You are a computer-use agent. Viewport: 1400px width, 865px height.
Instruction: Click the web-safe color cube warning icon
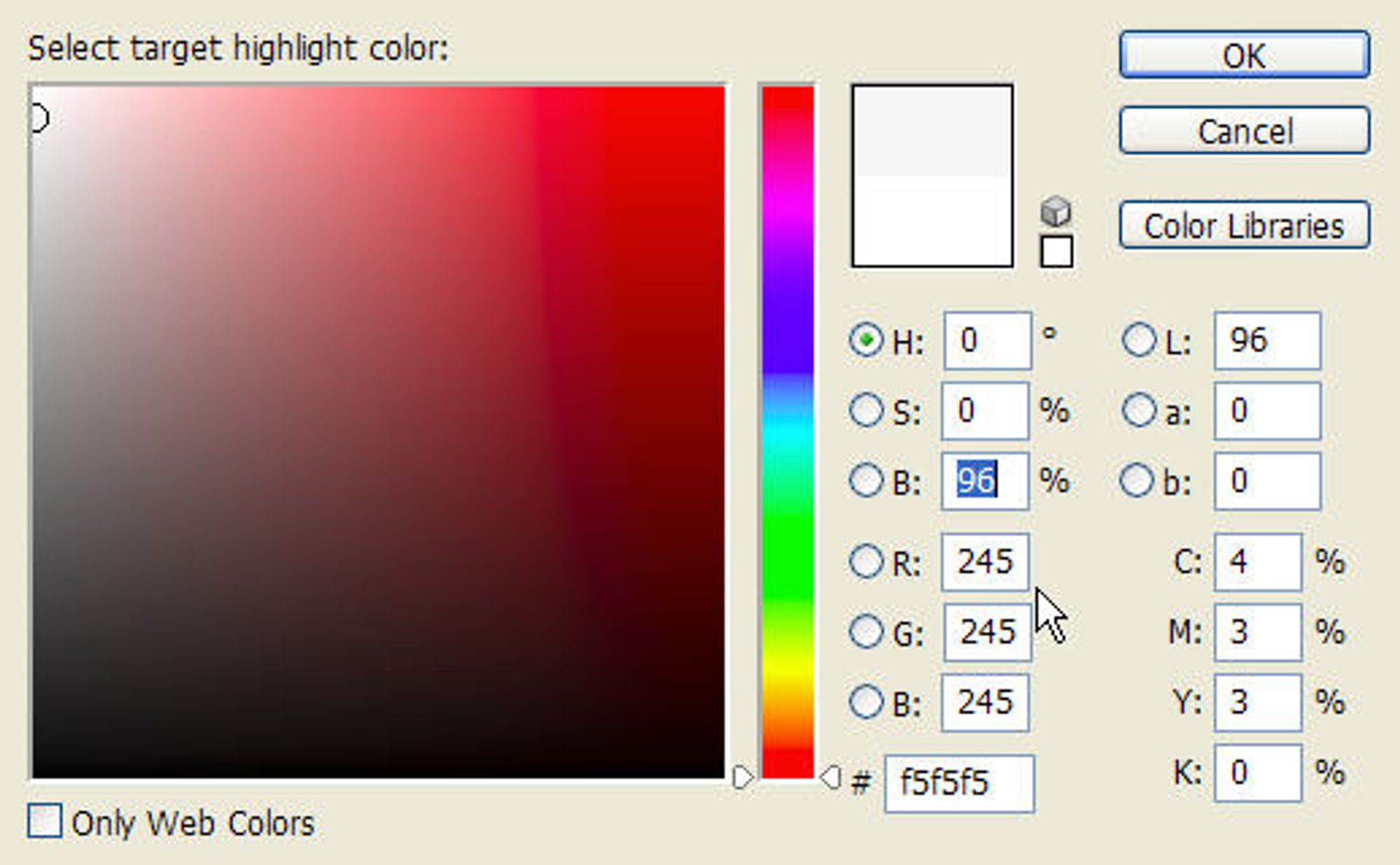pyautogui.click(x=1056, y=211)
